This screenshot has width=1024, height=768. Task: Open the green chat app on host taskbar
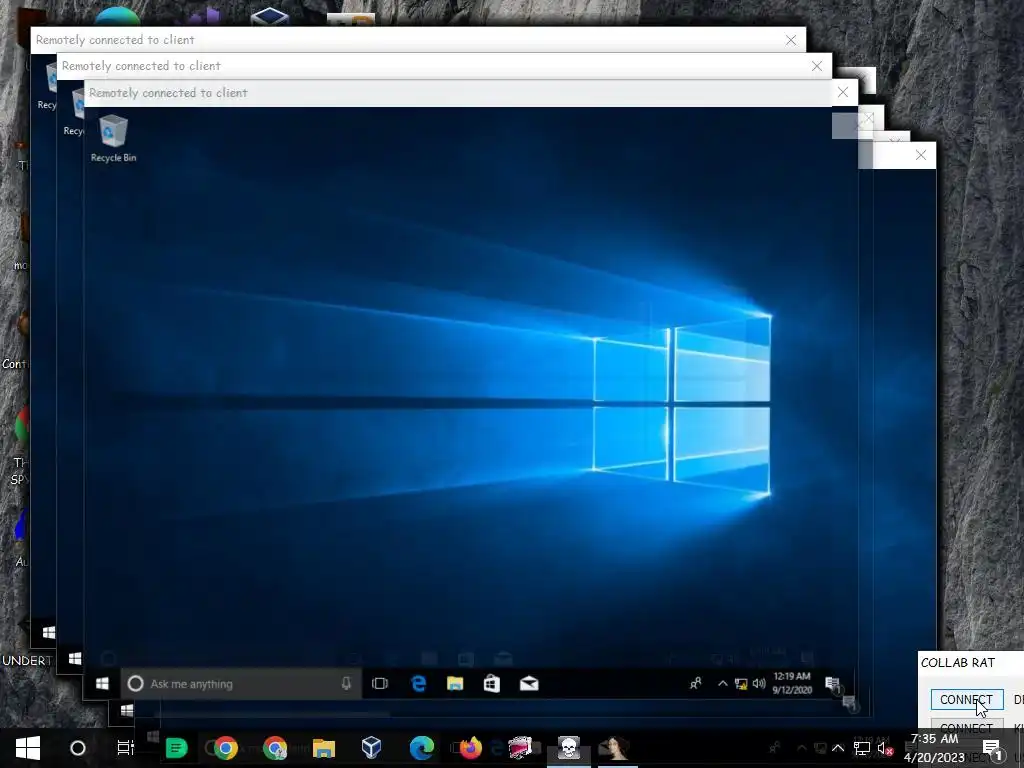point(176,748)
